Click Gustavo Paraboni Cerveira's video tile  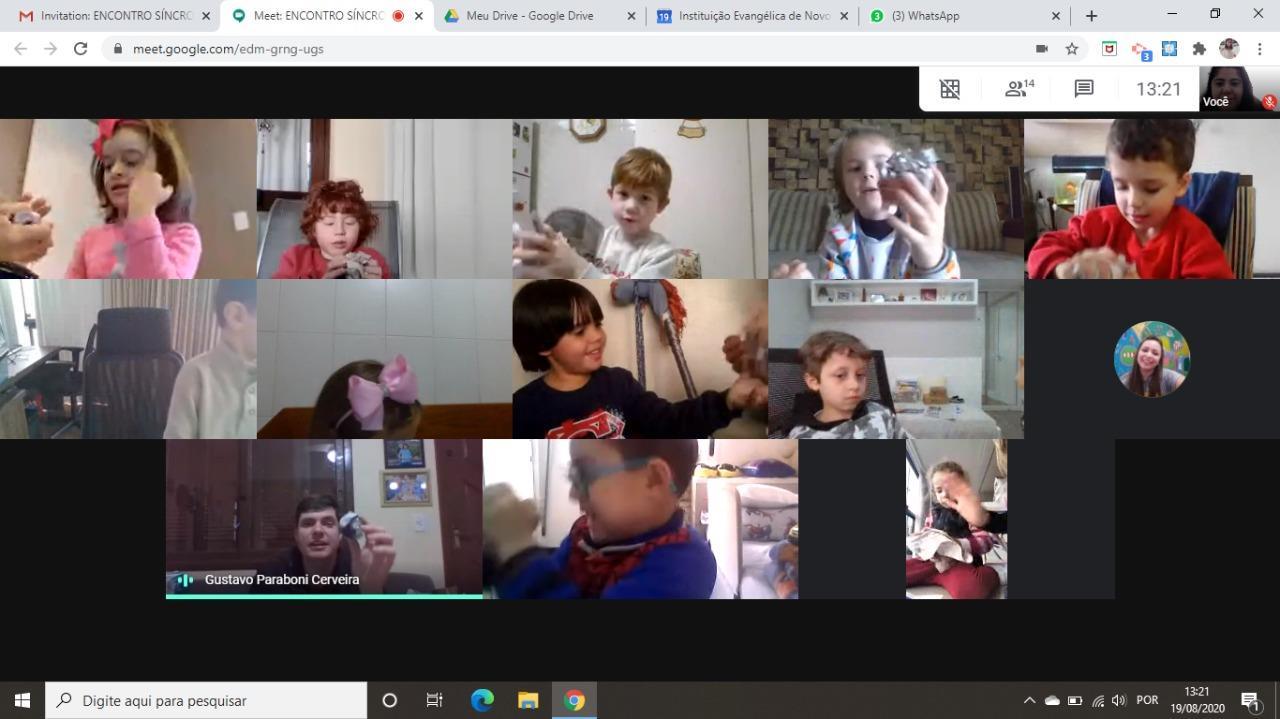click(324, 518)
